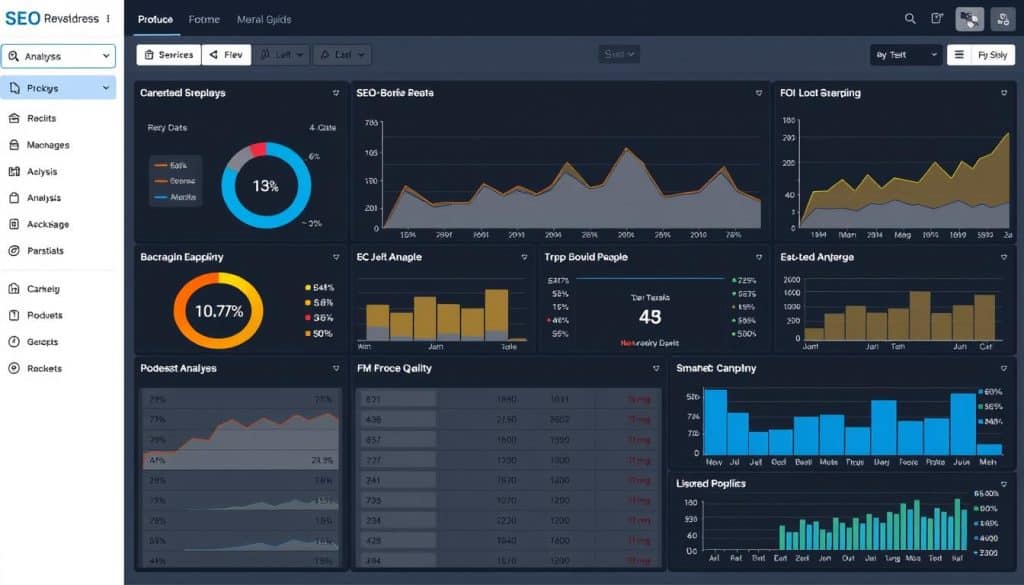
Task: Open the By Teit sort dropdown
Action: (x=905, y=55)
